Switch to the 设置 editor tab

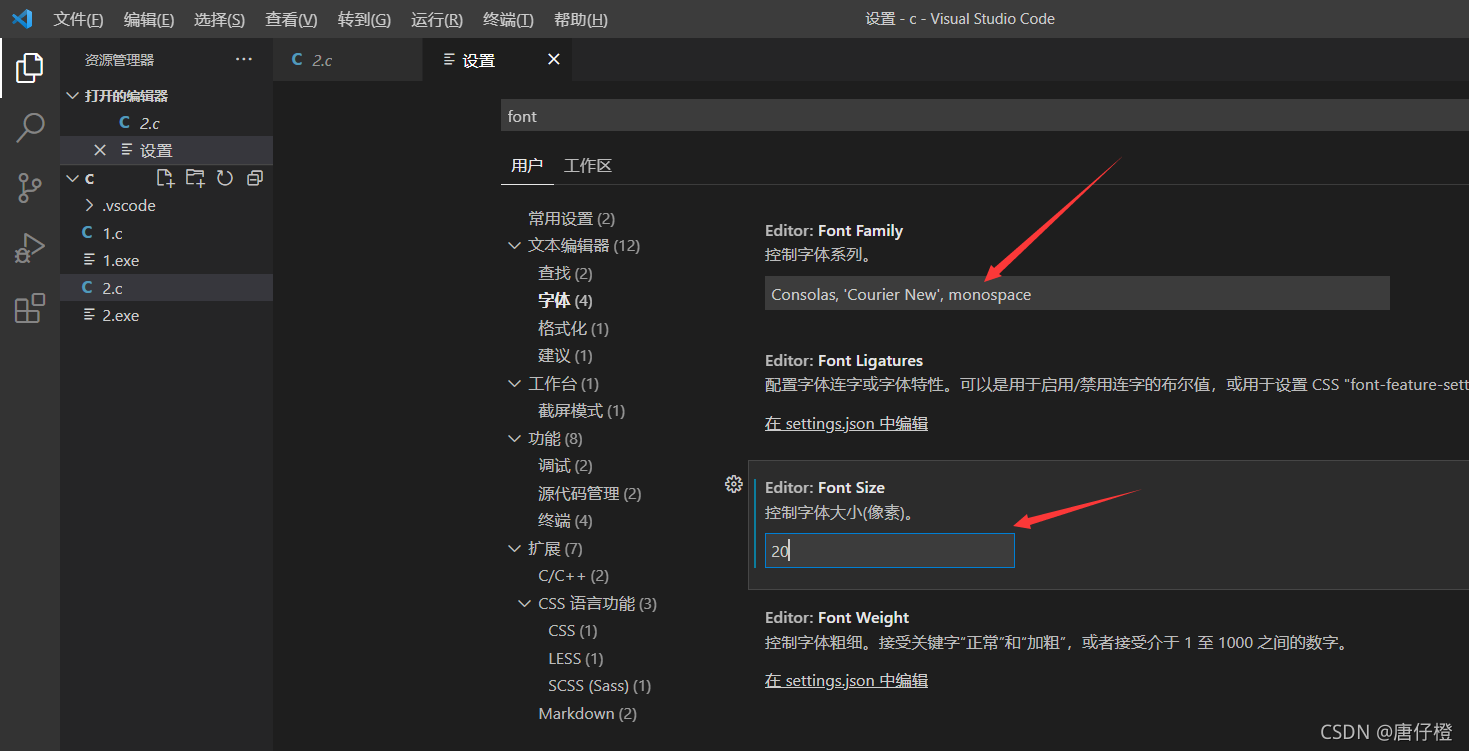click(x=497, y=60)
